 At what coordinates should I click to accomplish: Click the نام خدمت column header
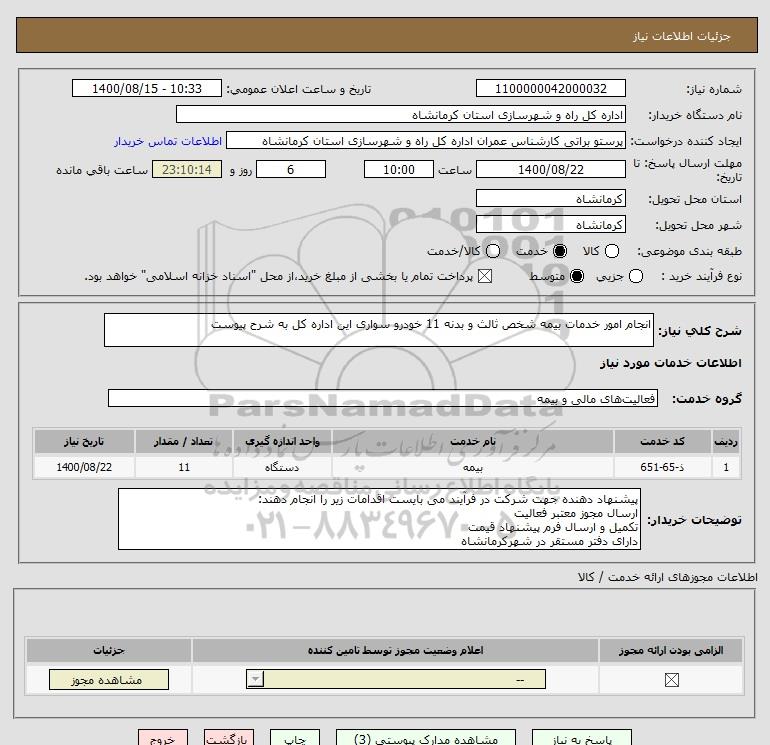coord(473,441)
